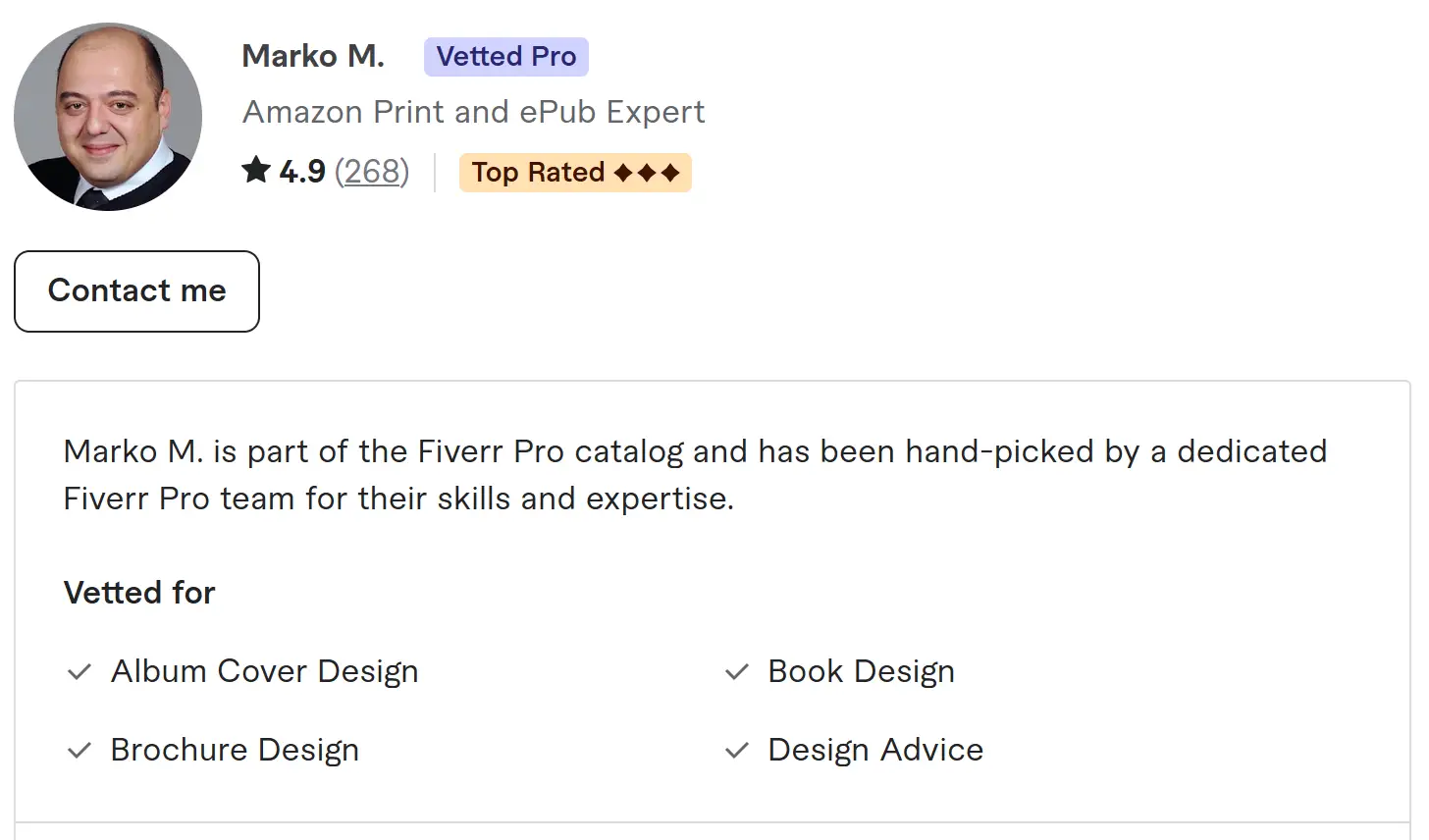Select the Design Advice skill text
Image resolution: width=1429 pixels, height=840 pixels.
pos(875,750)
